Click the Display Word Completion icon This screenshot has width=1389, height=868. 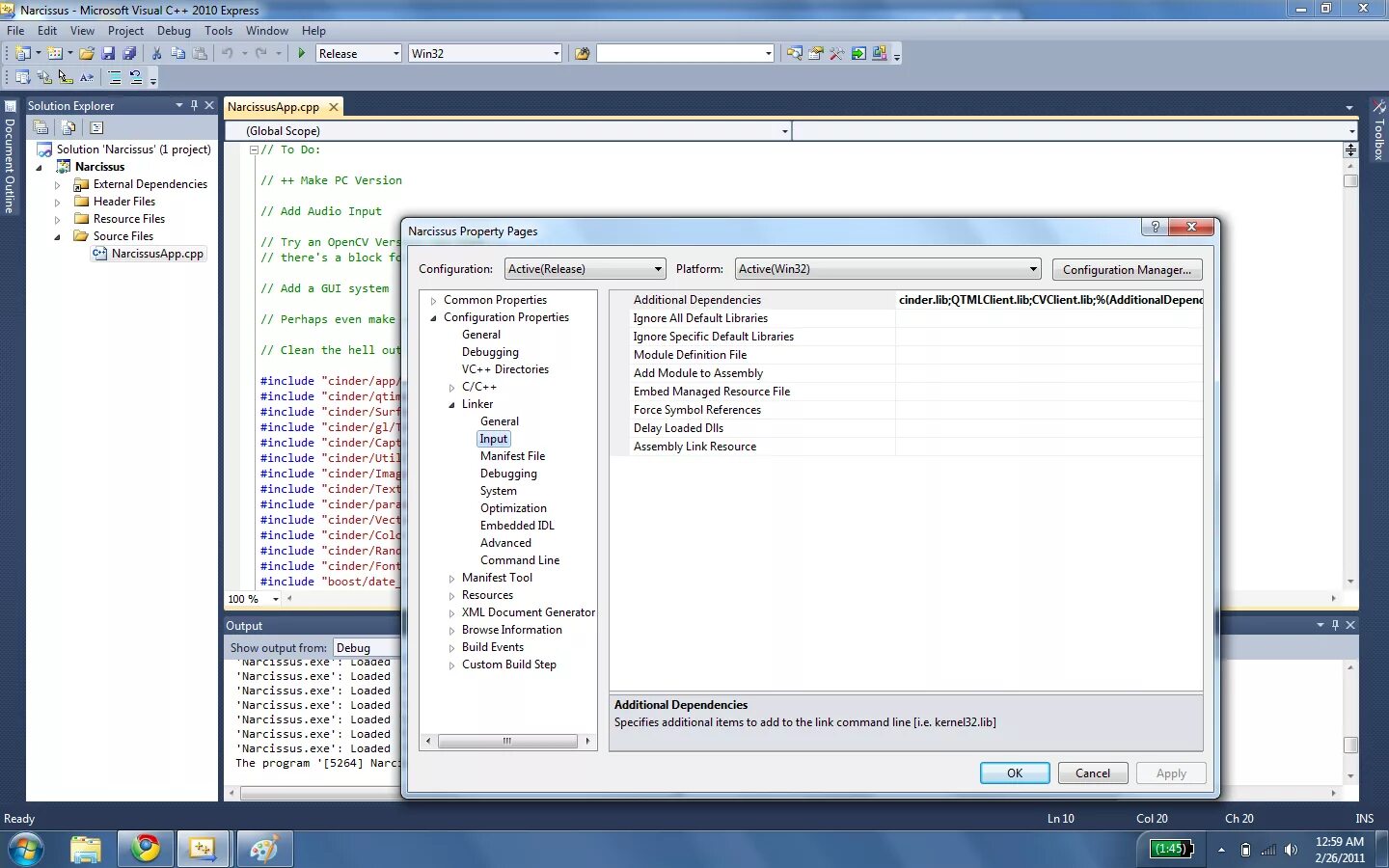coord(88,77)
